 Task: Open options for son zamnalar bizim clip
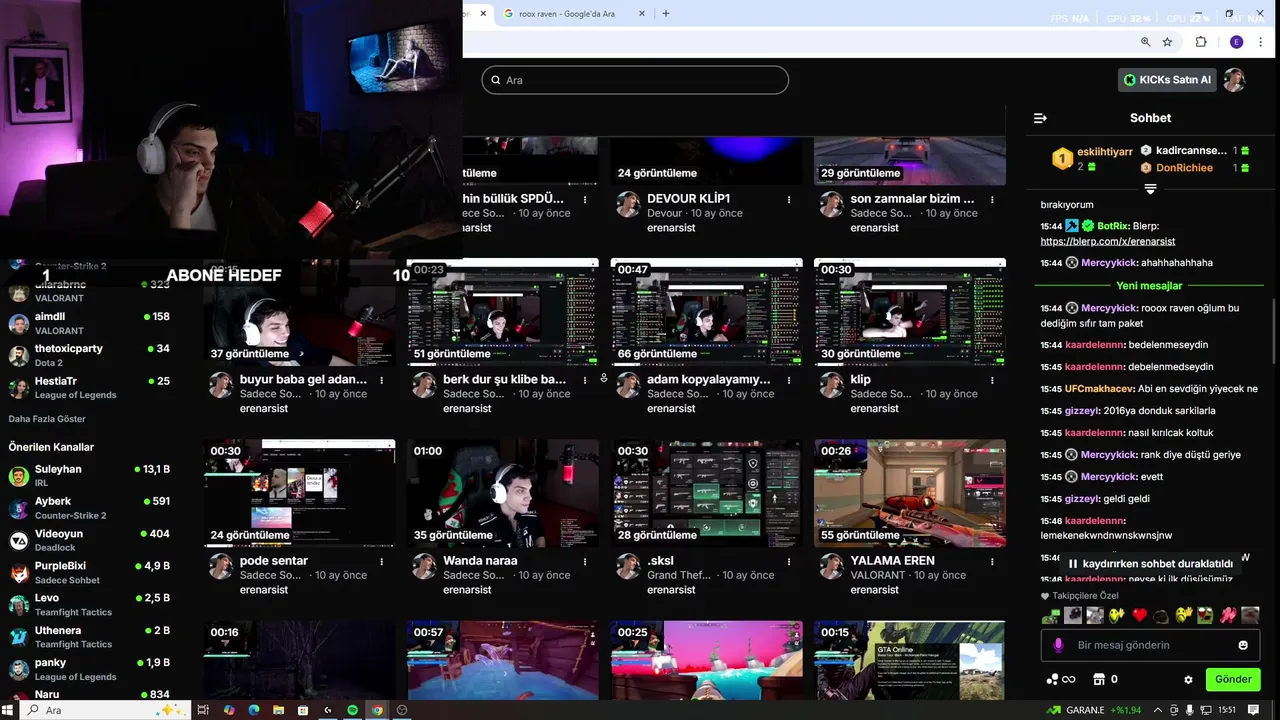point(992,199)
